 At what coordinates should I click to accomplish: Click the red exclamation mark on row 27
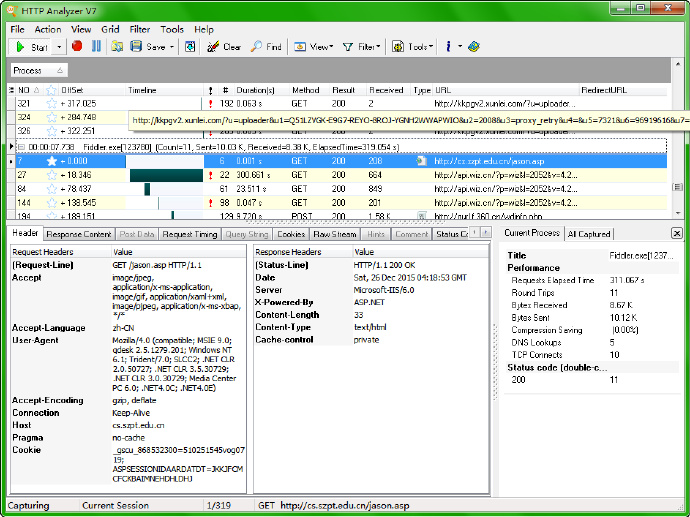click(210, 175)
